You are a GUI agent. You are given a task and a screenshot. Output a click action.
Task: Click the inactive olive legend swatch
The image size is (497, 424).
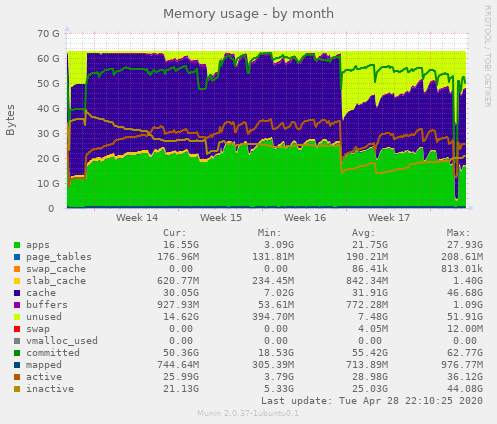17,389
